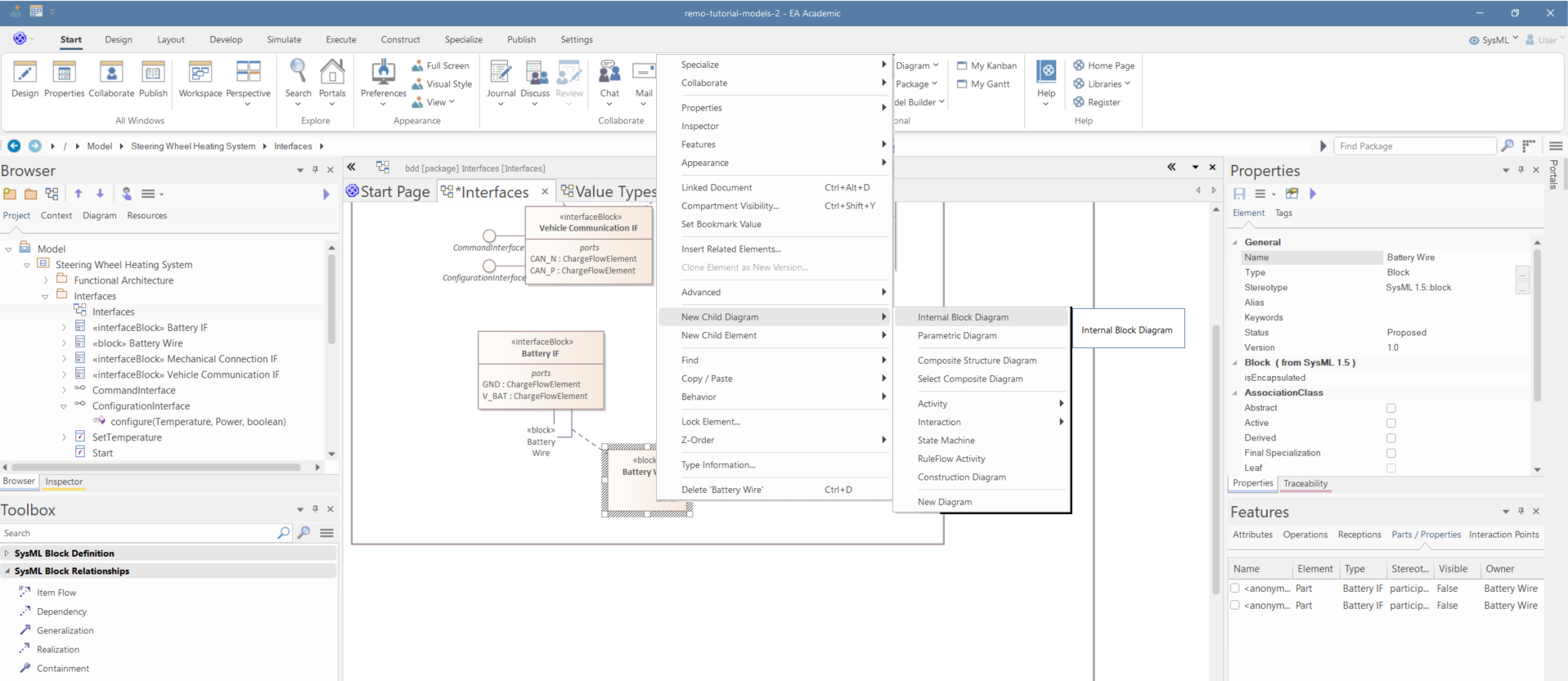Click the Home Page link
1568x681 pixels.
tap(1111, 65)
